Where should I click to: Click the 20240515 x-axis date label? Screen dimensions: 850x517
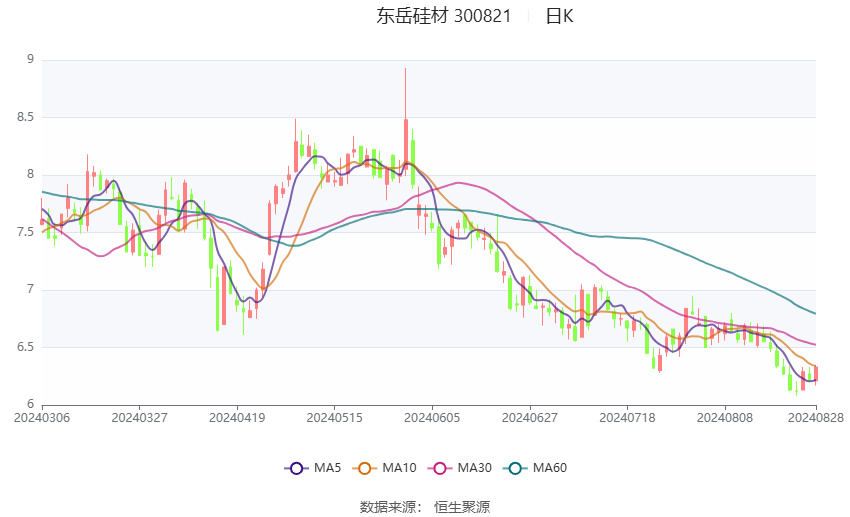click(334, 418)
